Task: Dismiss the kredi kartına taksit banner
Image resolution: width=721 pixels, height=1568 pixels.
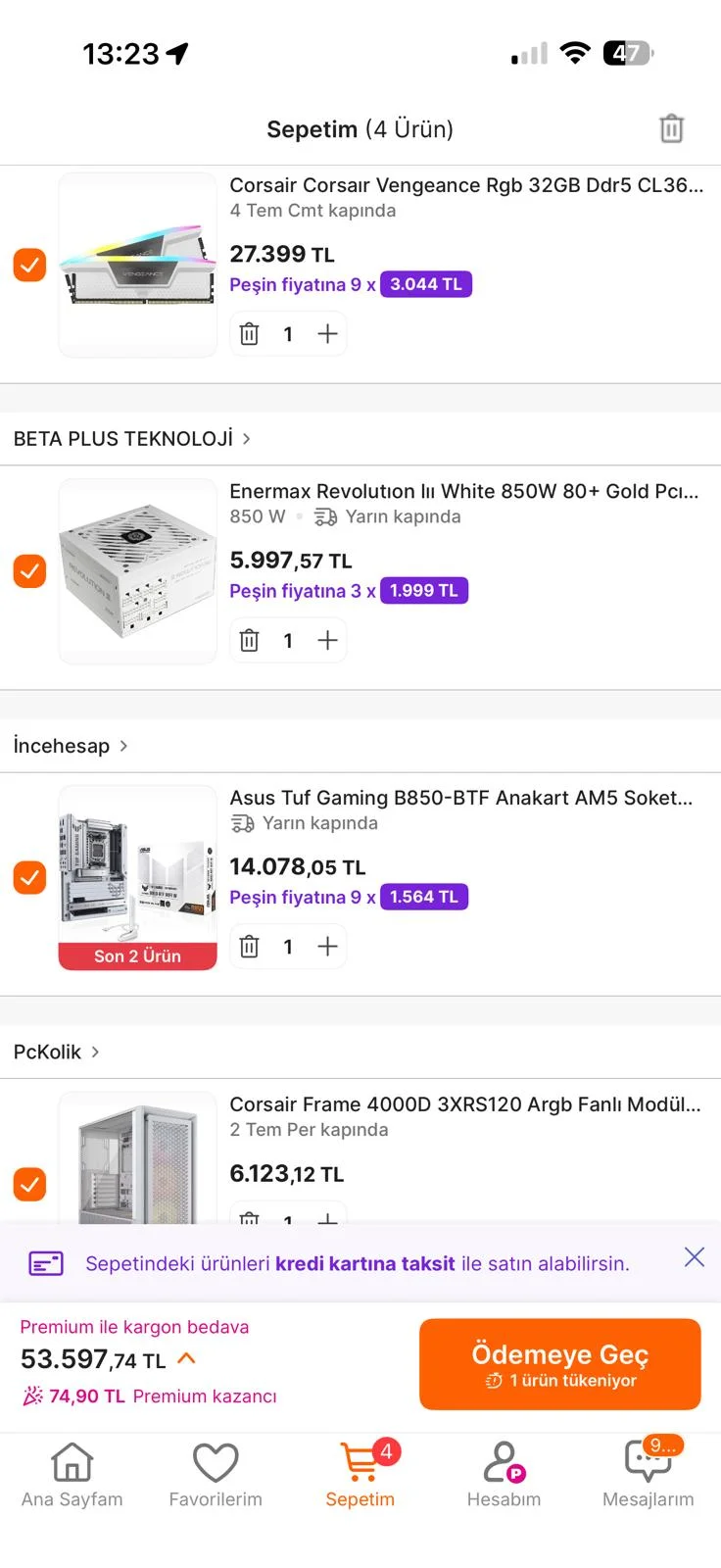Action: pyautogui.click(x=695, y=1257)
